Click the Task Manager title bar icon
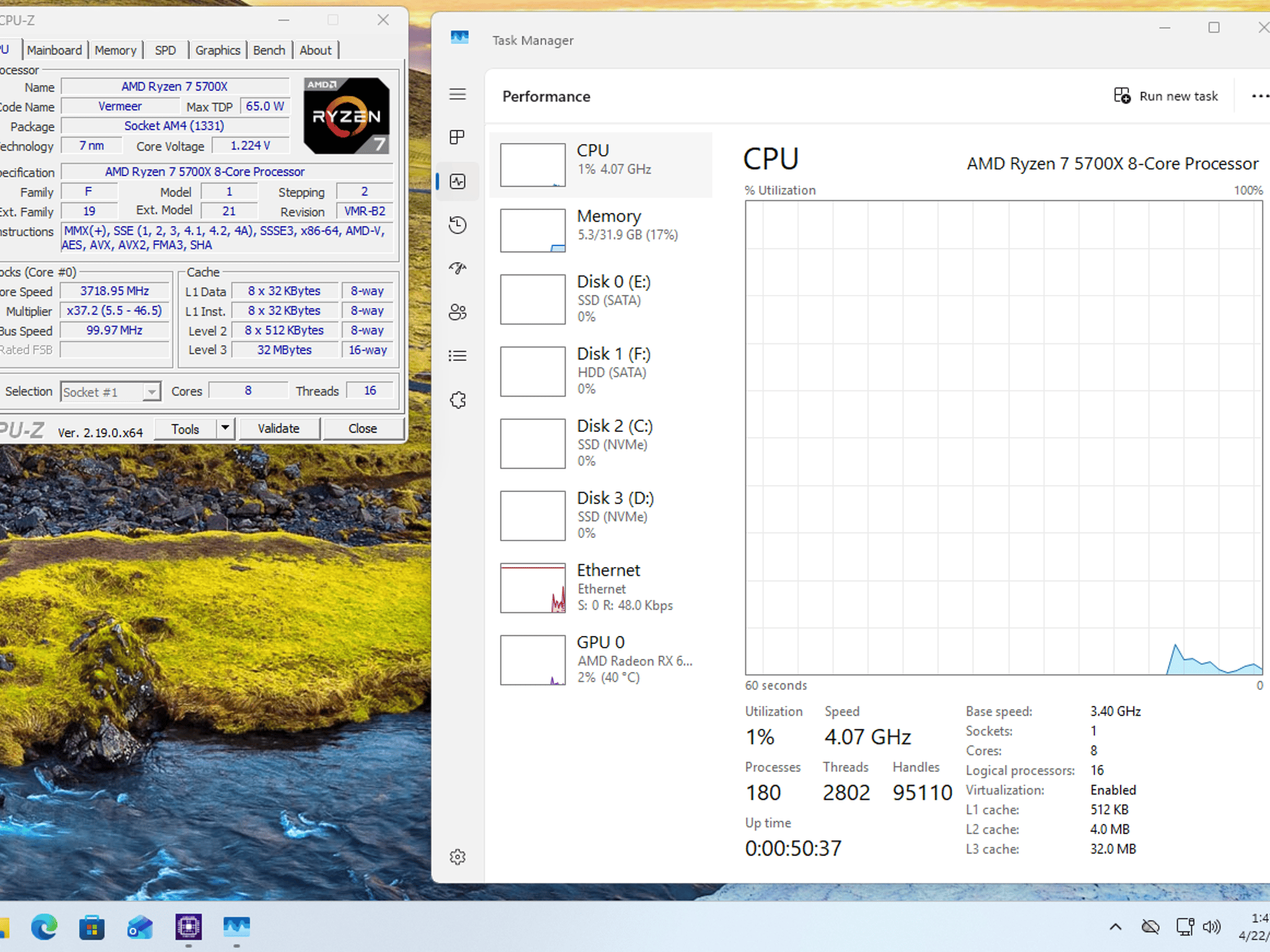The image size is (1270, 952). pos(460,38)
